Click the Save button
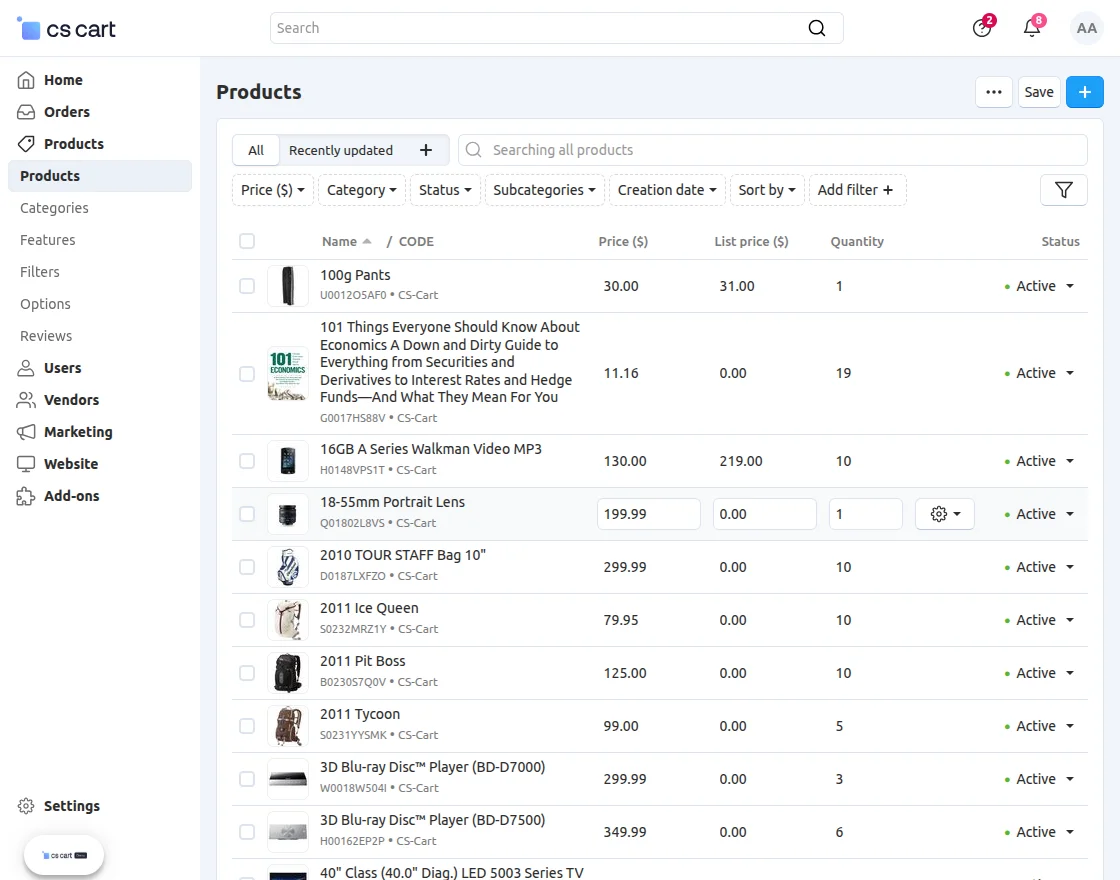 coord(1038,91)
